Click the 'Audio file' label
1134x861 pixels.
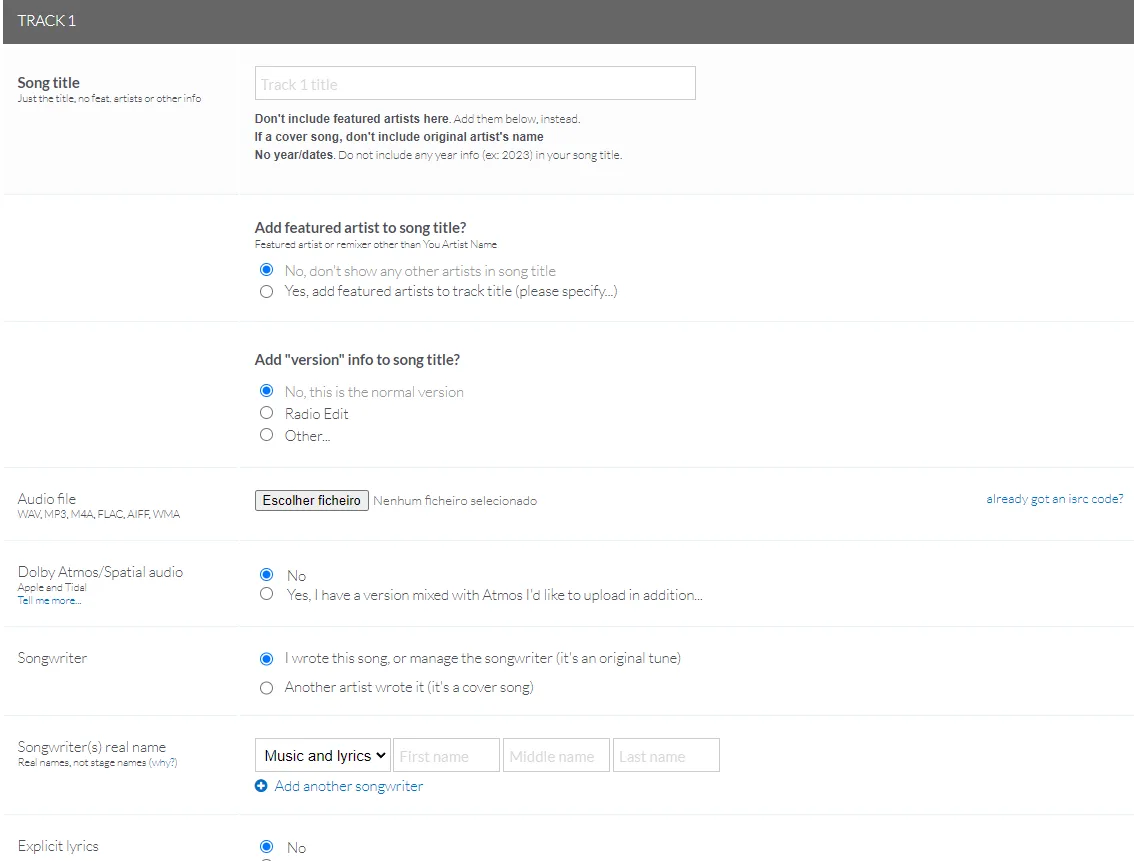click(x=46, y=499)
